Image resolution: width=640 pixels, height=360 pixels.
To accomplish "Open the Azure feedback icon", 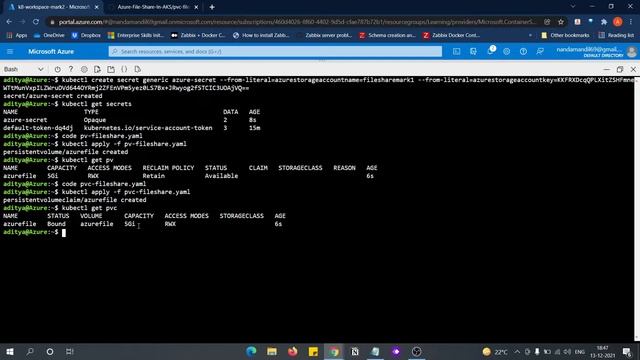I will click(x=540, y=51).
